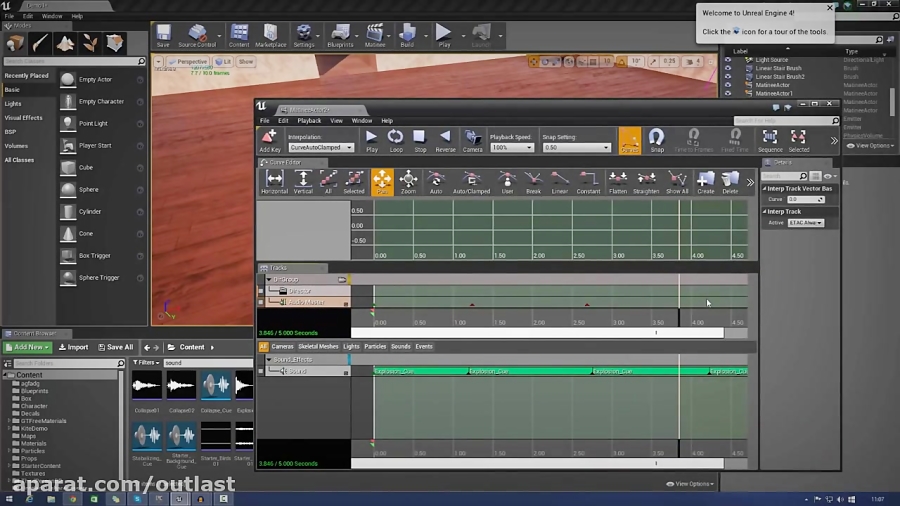
Task: Open the Filters dropdown in Content Browser
Action: click(146, 363)
